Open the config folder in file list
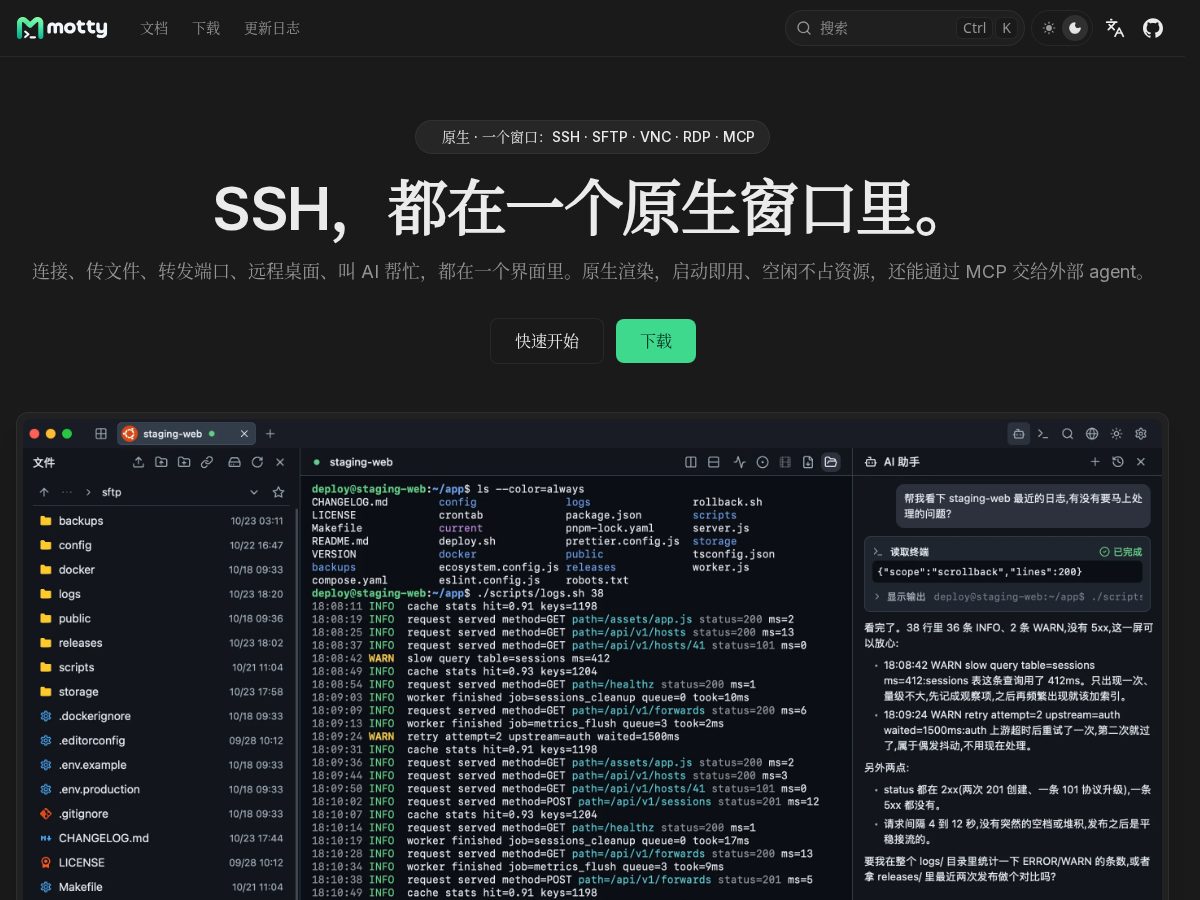Viewport: 1200px width, 900px height. click(161, 545)
